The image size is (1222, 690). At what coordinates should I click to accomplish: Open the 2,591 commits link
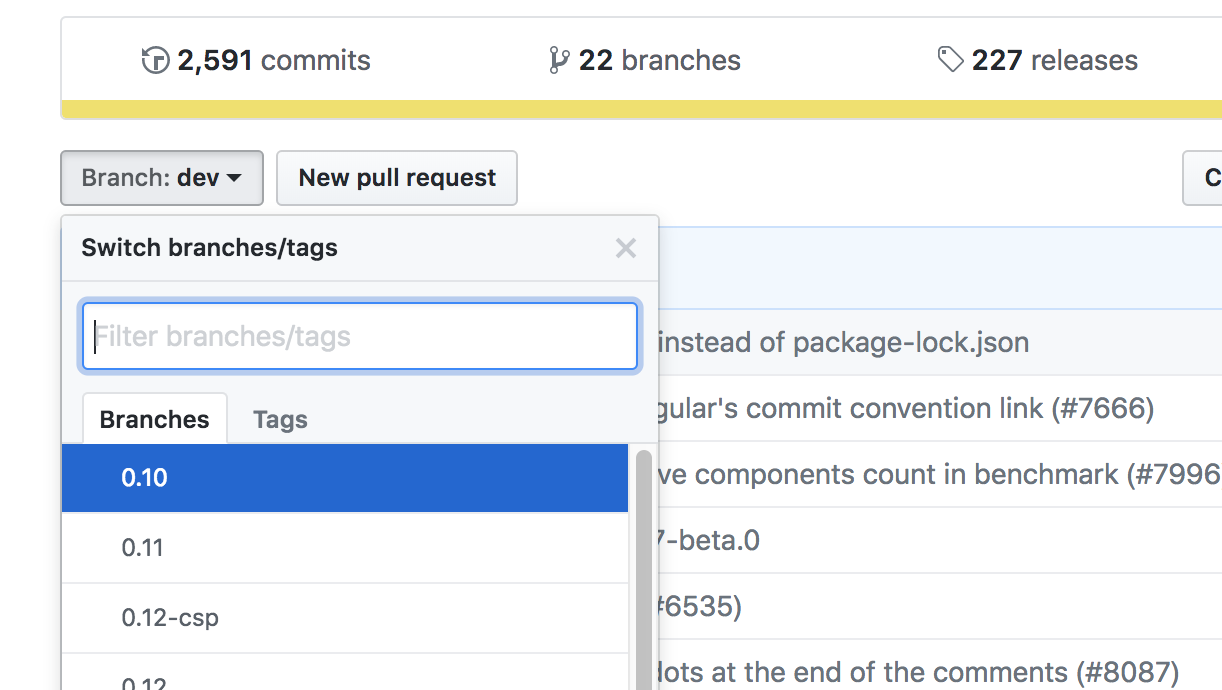(273, 61)
